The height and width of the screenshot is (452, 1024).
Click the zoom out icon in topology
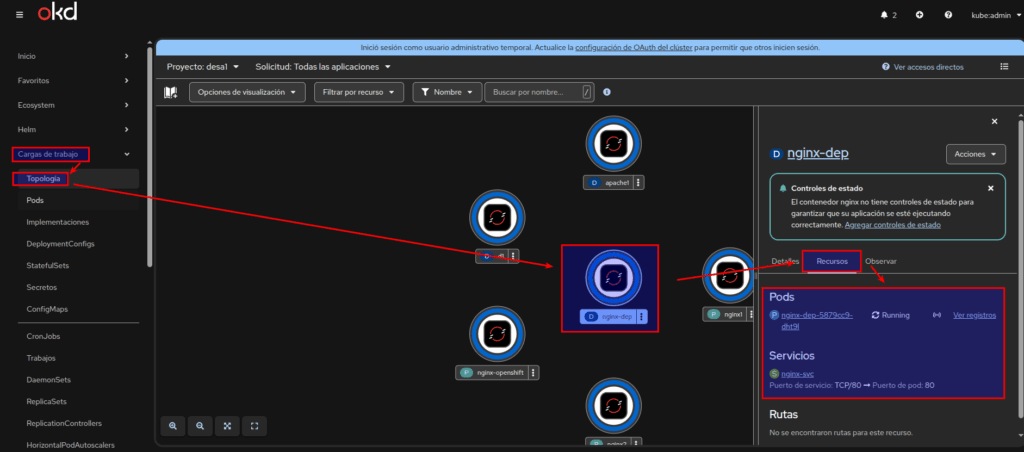(x=200, y=425)
